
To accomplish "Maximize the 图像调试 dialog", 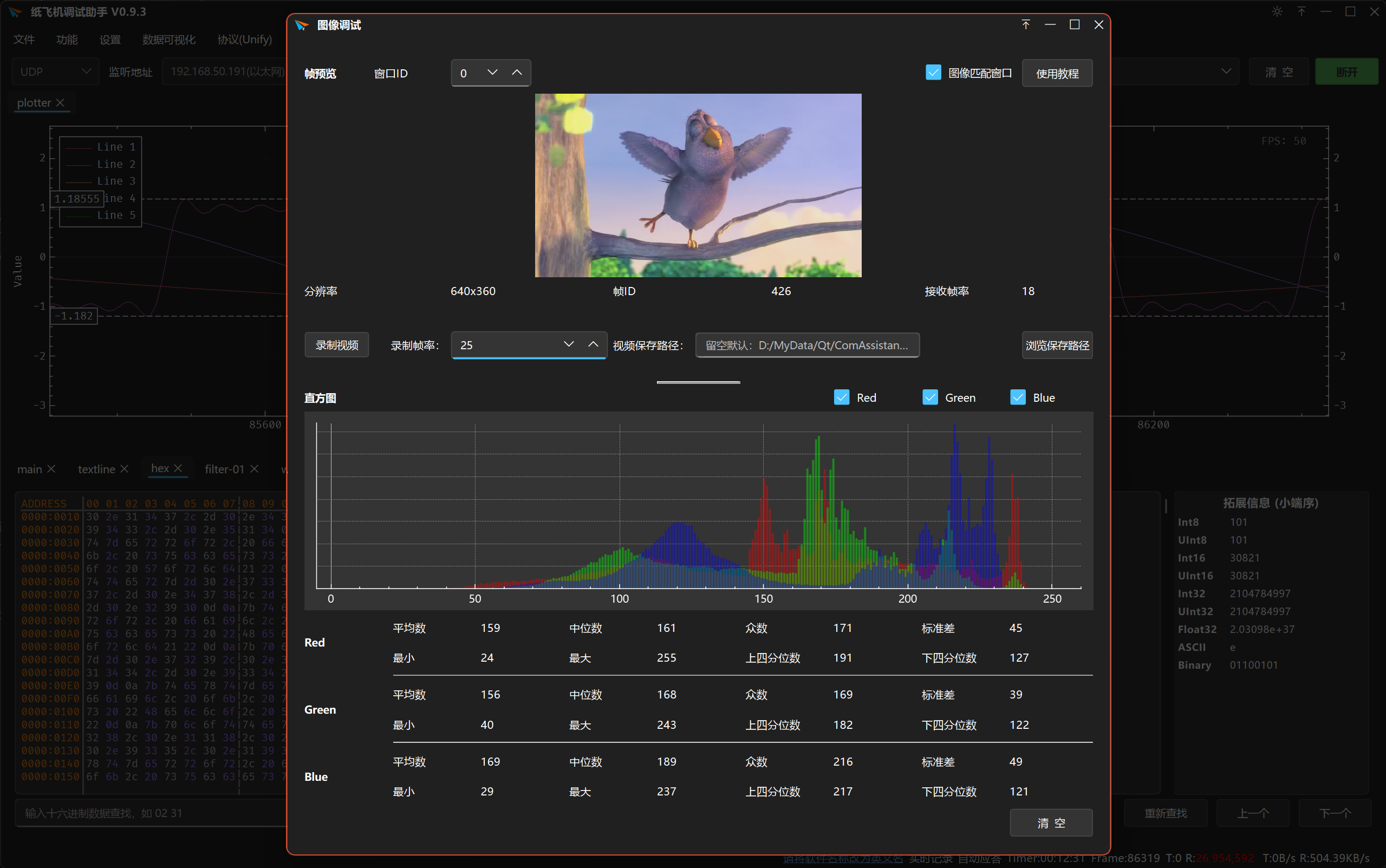I will (x=1074, y=25).
